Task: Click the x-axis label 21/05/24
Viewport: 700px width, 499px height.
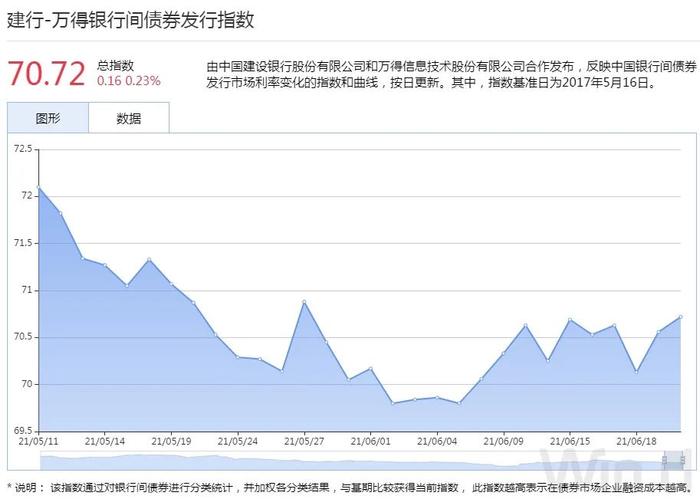Action: (238, 441)
